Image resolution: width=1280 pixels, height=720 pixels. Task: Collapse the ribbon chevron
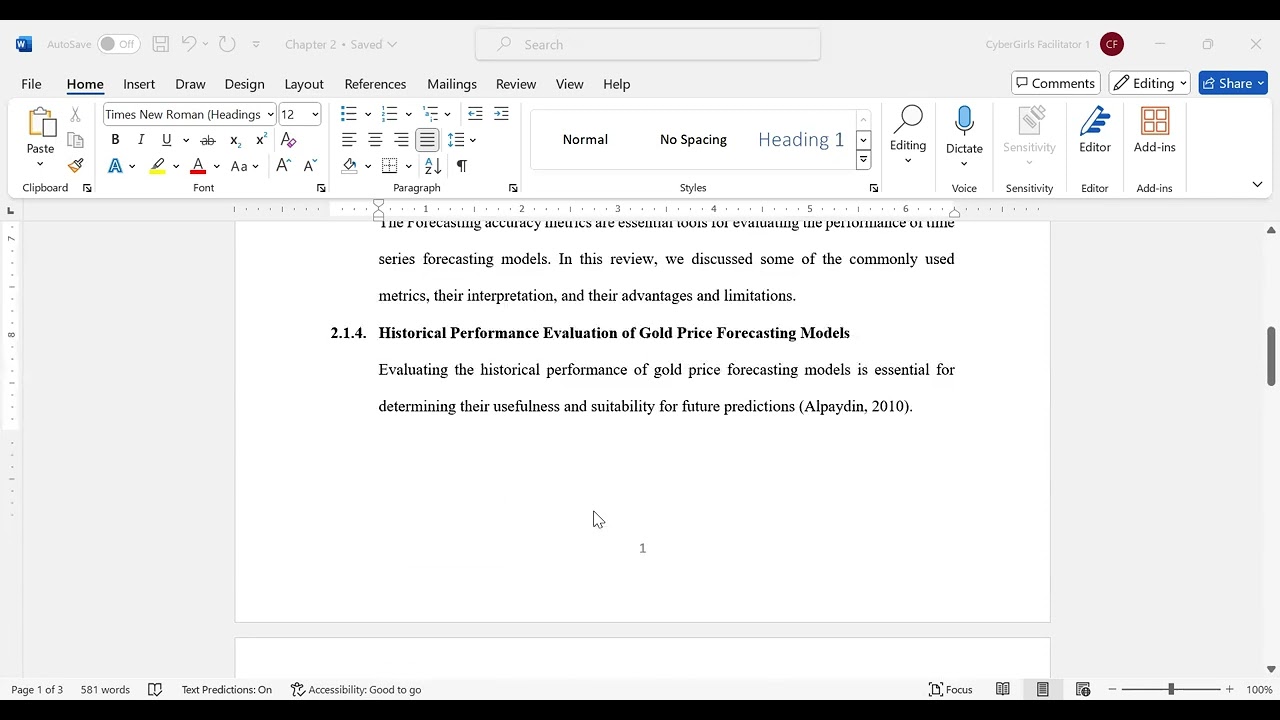1257,184
